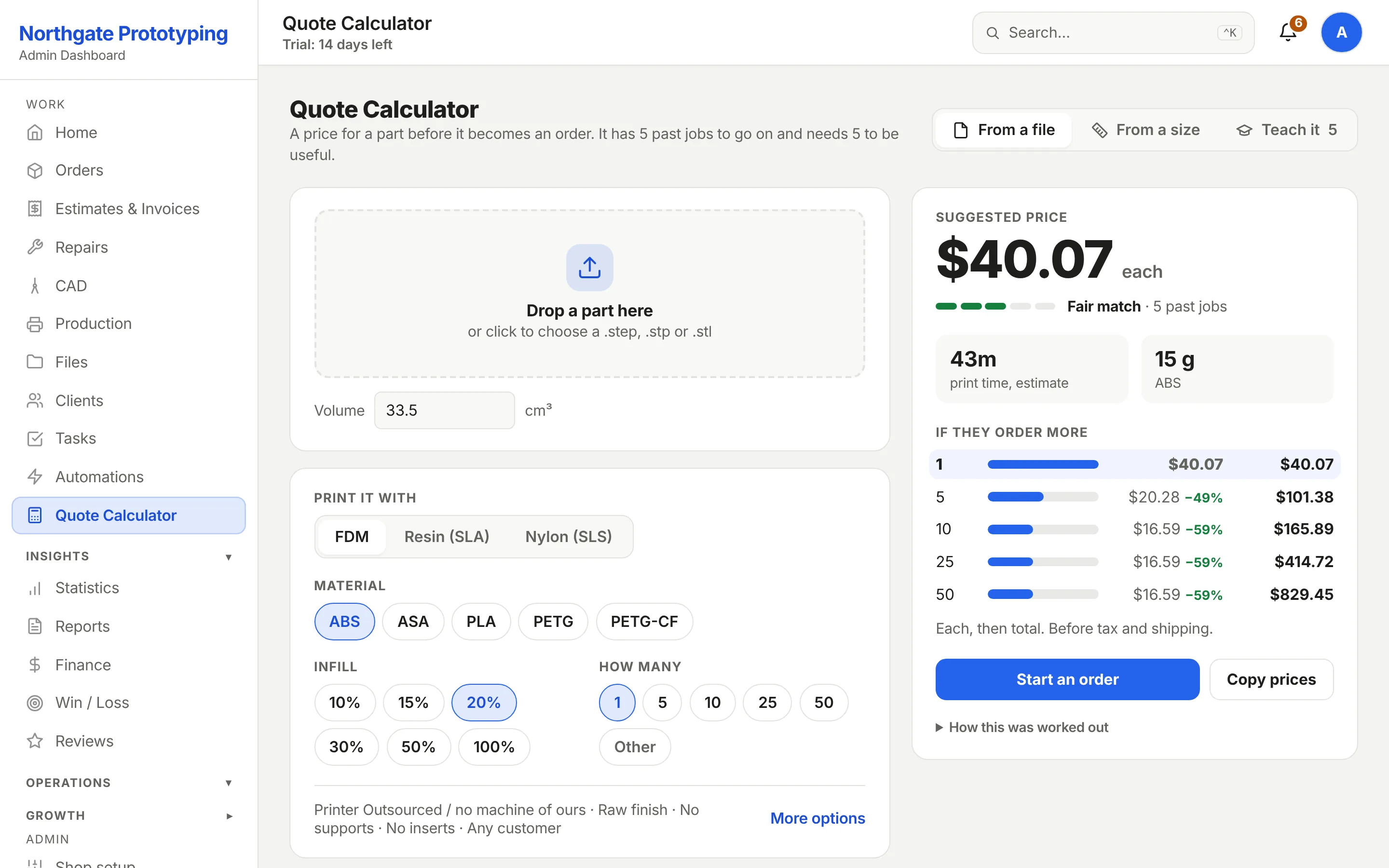Expand How this was worked out
Image resolution: width=1389 pixels, height=868 pixels.
(1021, 727)
